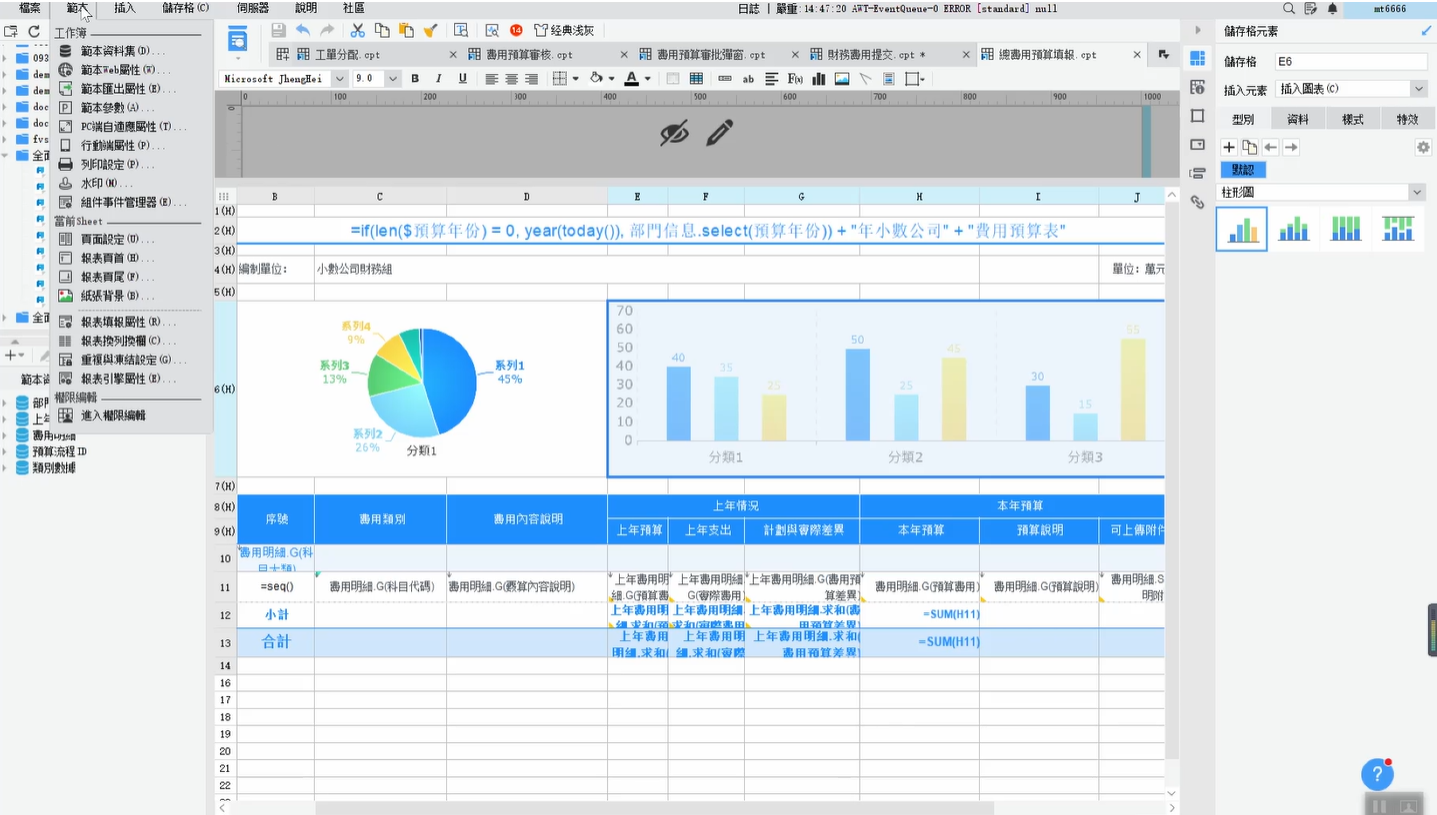Click the red 14 notification badge

pyautogui.click(x=516, y=30)
